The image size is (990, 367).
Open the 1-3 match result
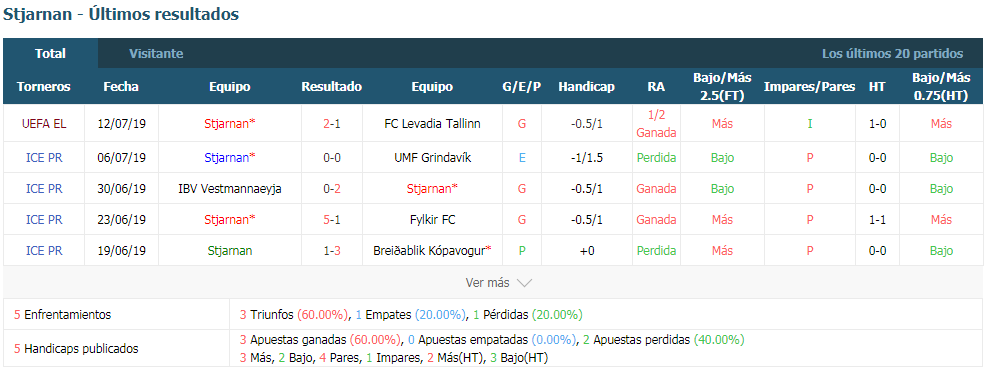point(332,251)
